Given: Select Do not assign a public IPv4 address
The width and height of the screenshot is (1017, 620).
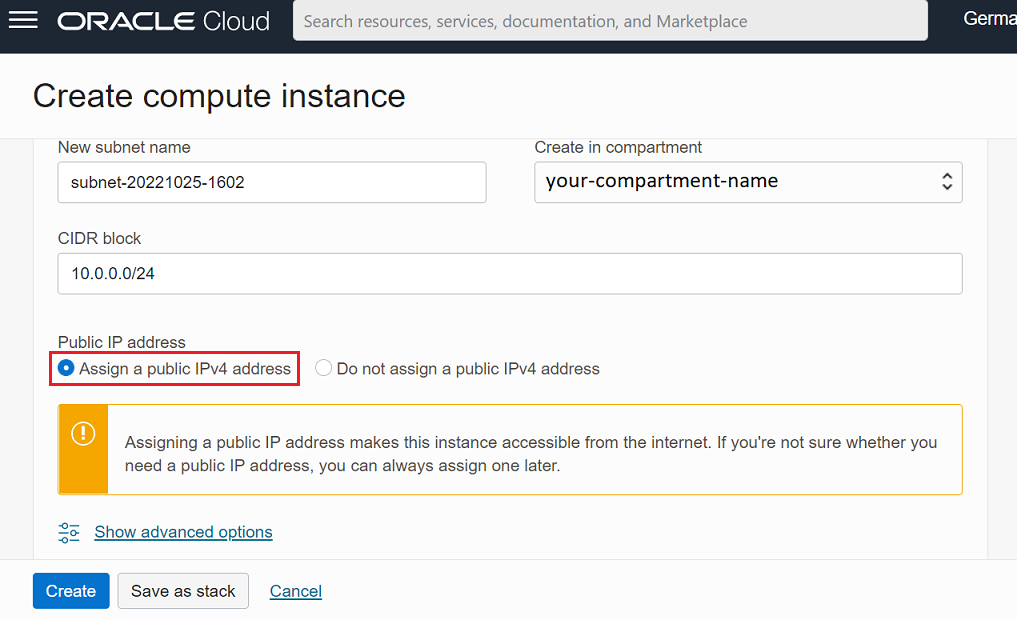Looking at the screenshot, I should pos(323,368).
